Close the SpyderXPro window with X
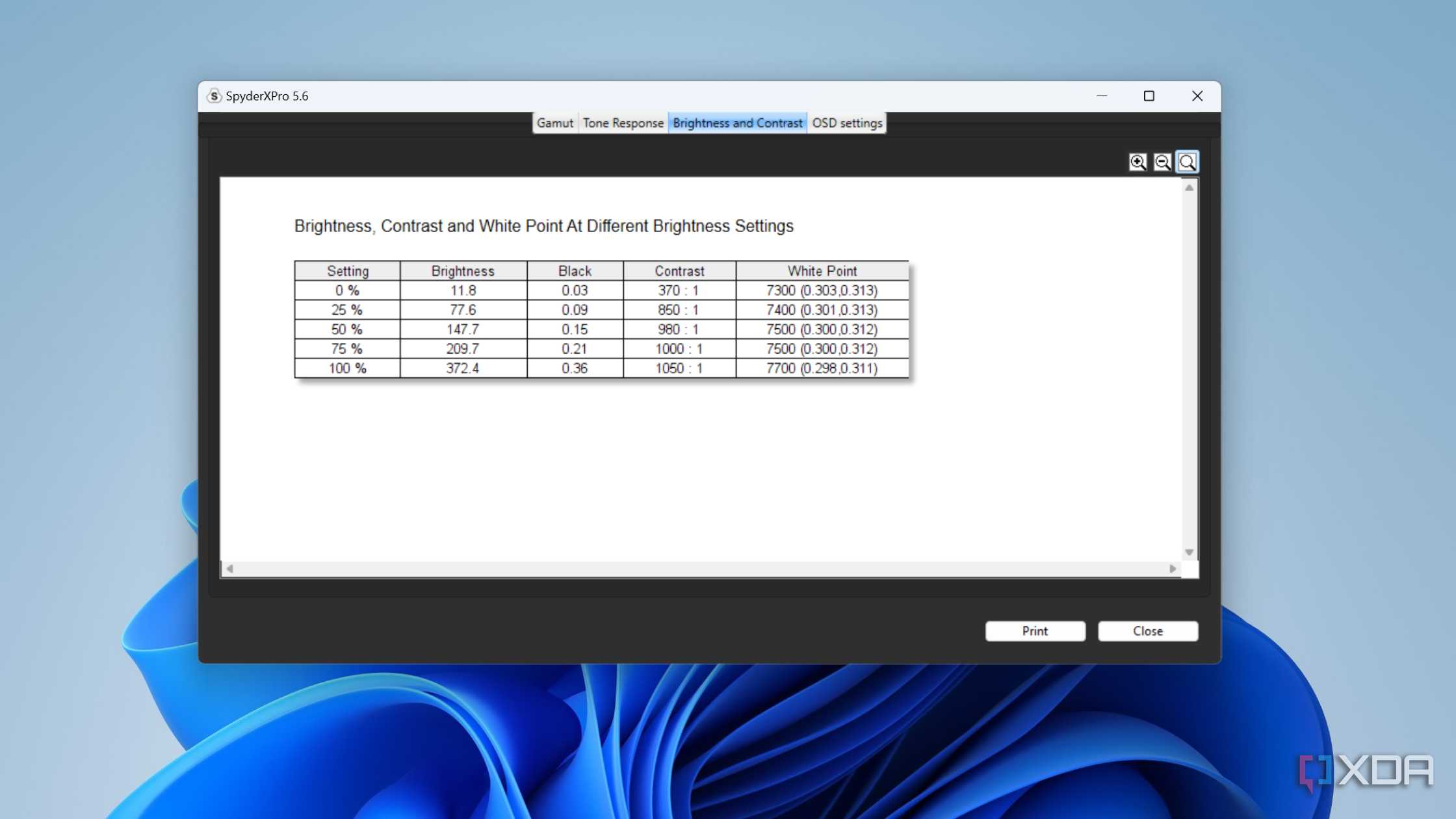This screenshot has width=1456, height=819. coord(1197,96)
